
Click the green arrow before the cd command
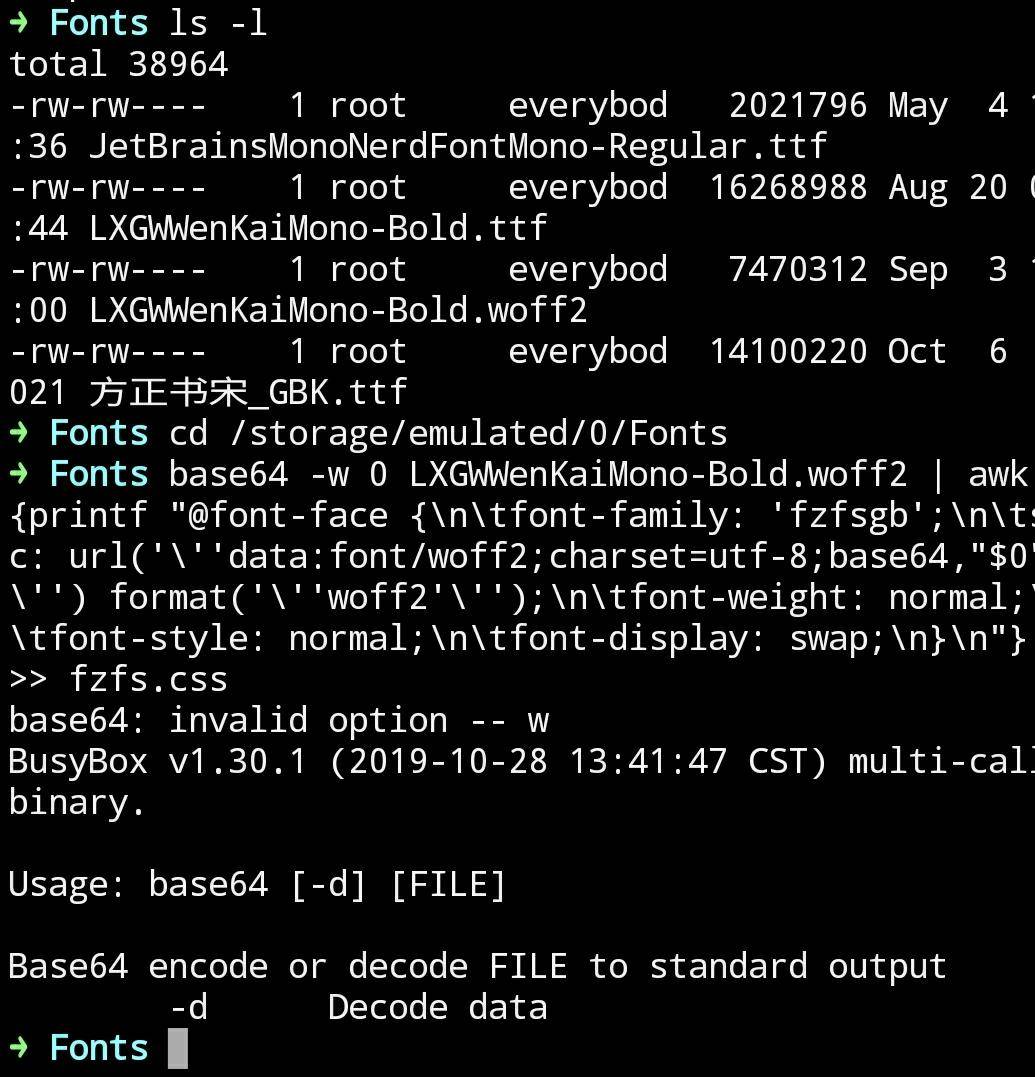click(x=19, y=433)
